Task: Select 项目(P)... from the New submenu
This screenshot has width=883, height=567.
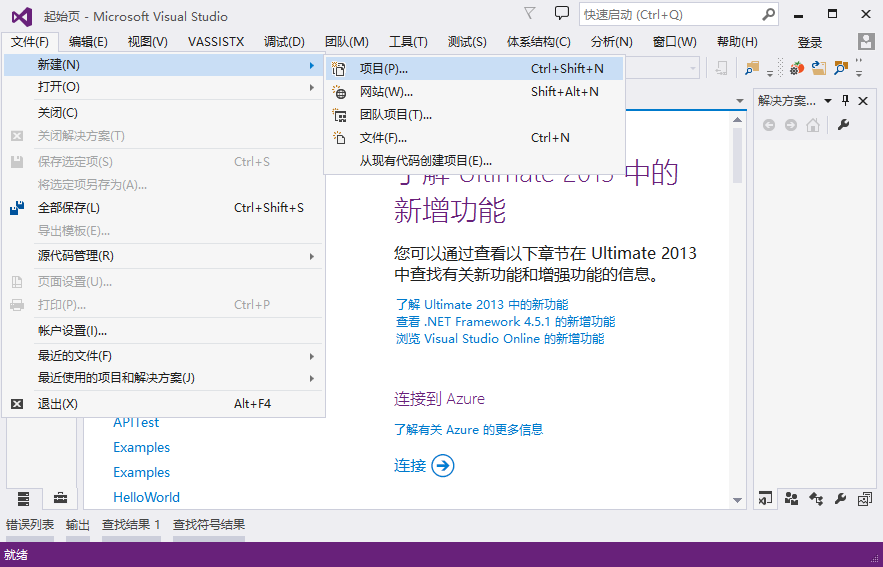Action: coord(383,69)
